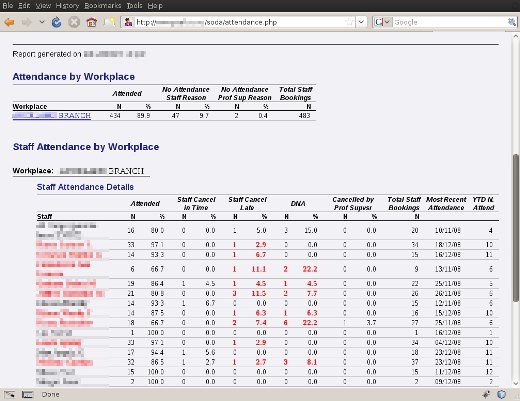Open the File menu
520x401 pixels.
[8, 6]
